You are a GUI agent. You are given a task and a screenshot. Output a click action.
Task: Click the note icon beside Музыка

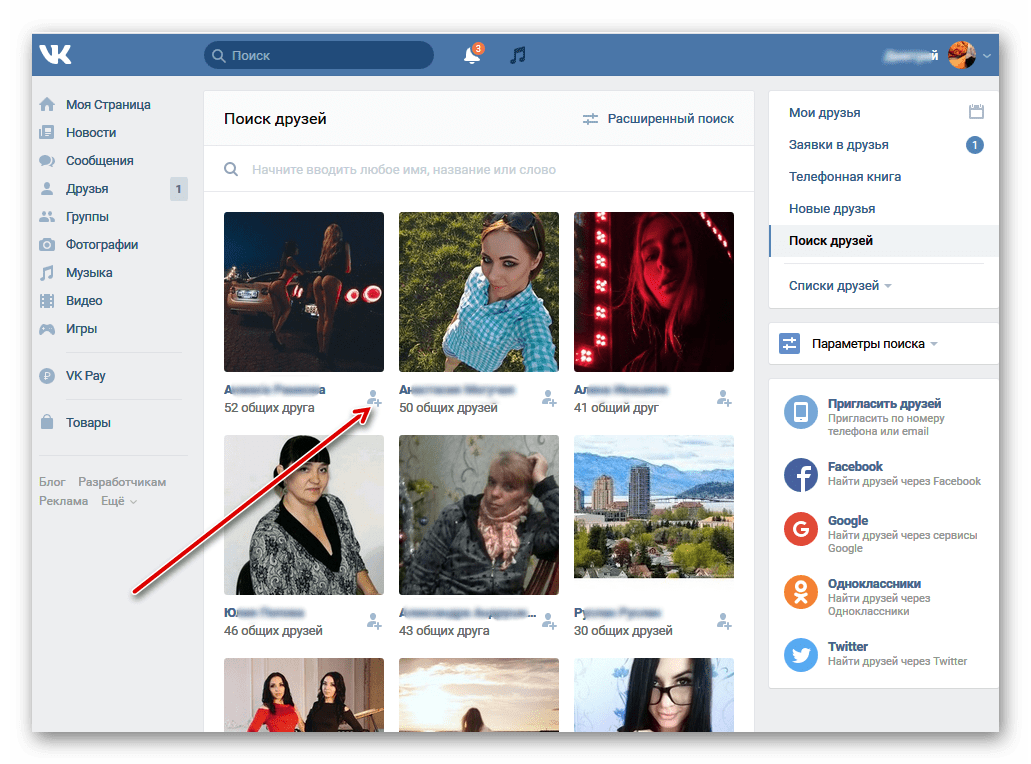tap(47, 272)
